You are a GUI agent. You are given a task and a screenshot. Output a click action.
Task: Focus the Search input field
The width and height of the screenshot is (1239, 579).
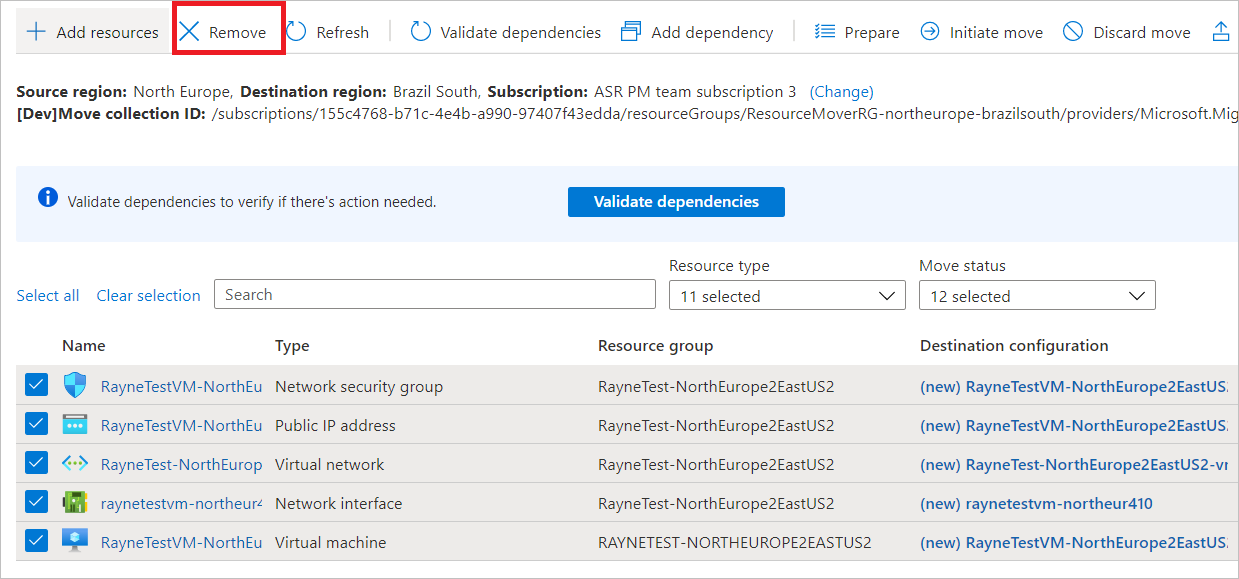tap(435, 295)
